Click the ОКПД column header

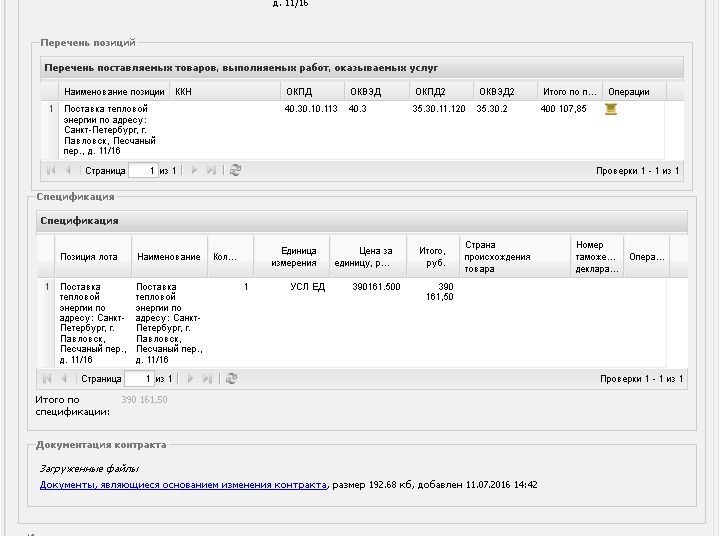click(x=312, y=92)
